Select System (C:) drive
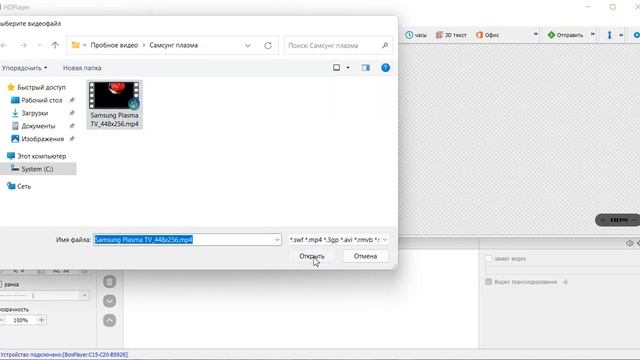Image resolution: width=640 pixels, height=360 pixels. [37, 169]
